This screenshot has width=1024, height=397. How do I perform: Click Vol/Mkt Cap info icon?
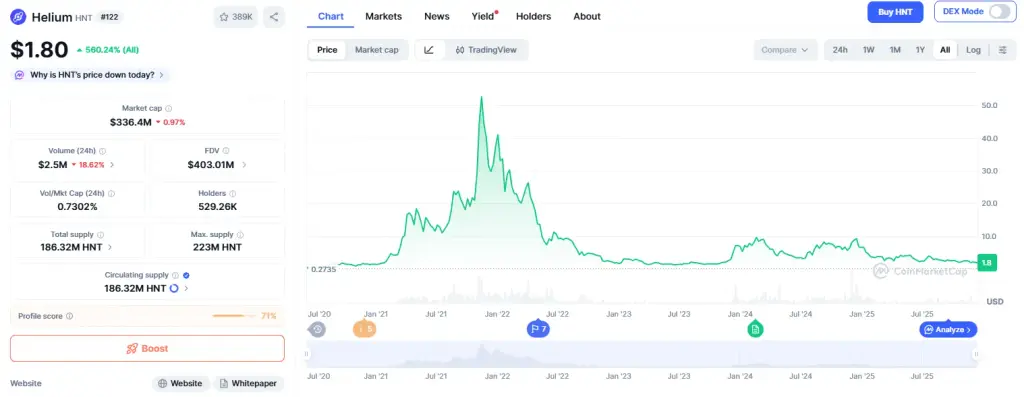coord(111,194)
